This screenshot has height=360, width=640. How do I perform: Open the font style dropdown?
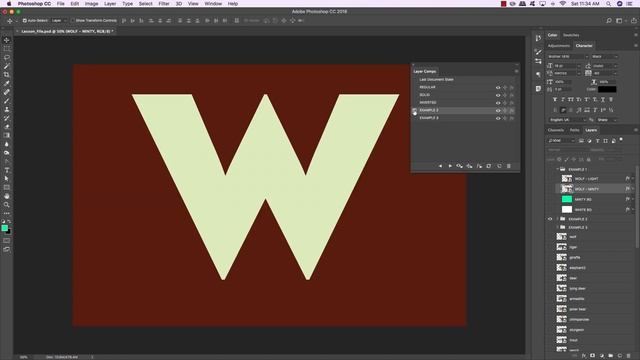[x=604, y=56]
